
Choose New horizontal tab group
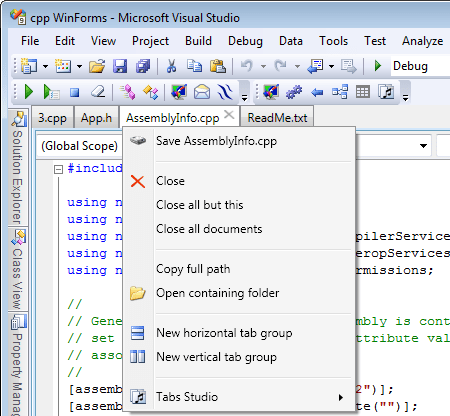239,333
